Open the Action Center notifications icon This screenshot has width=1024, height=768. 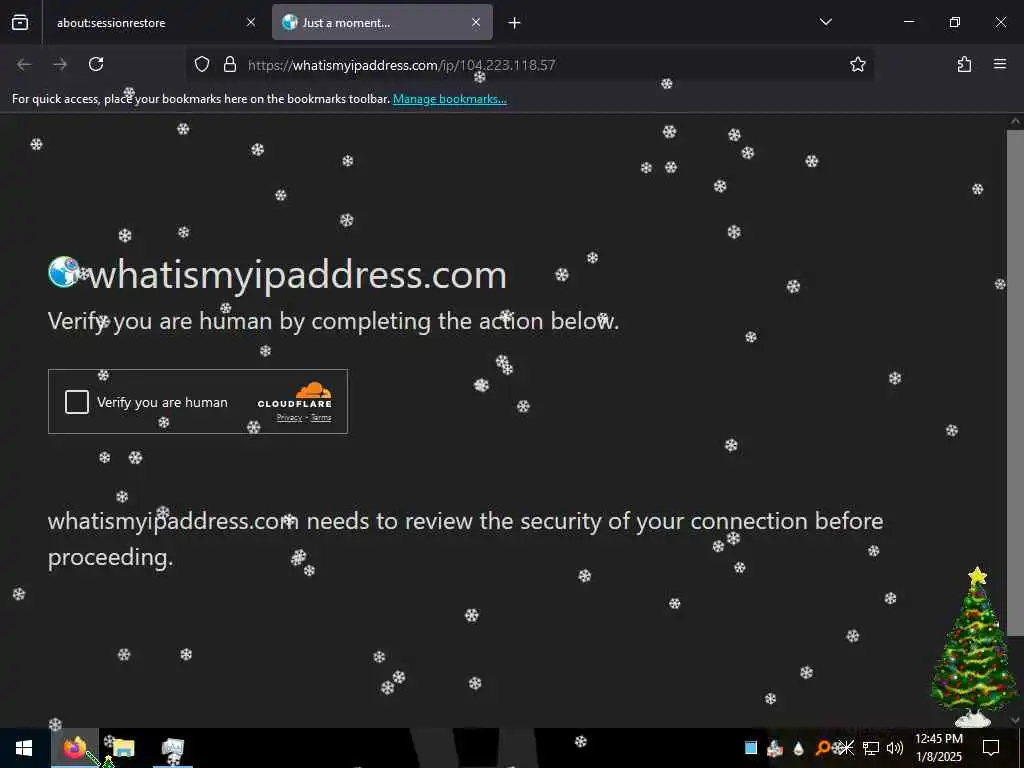click(991, 748)
